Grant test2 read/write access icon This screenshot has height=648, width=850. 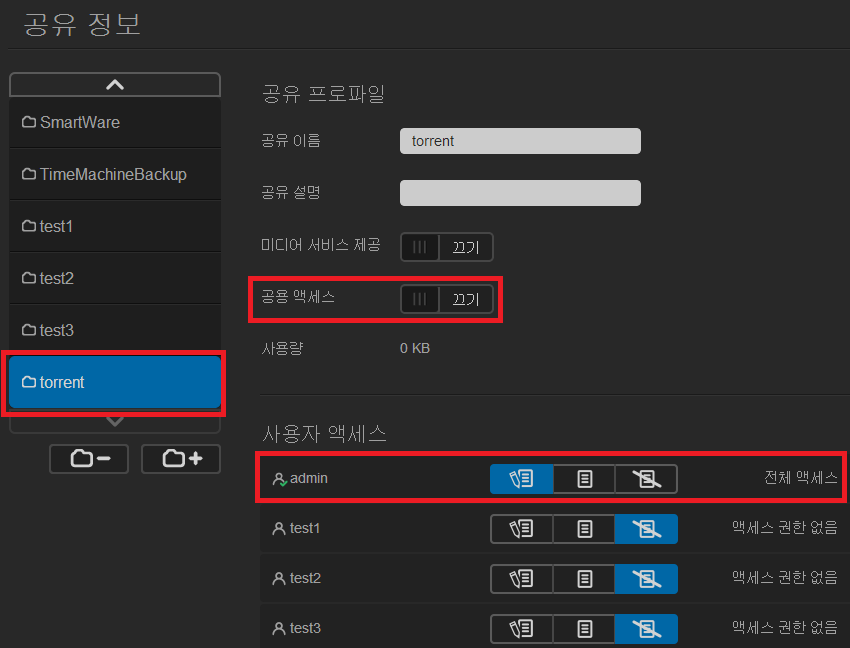521,579
